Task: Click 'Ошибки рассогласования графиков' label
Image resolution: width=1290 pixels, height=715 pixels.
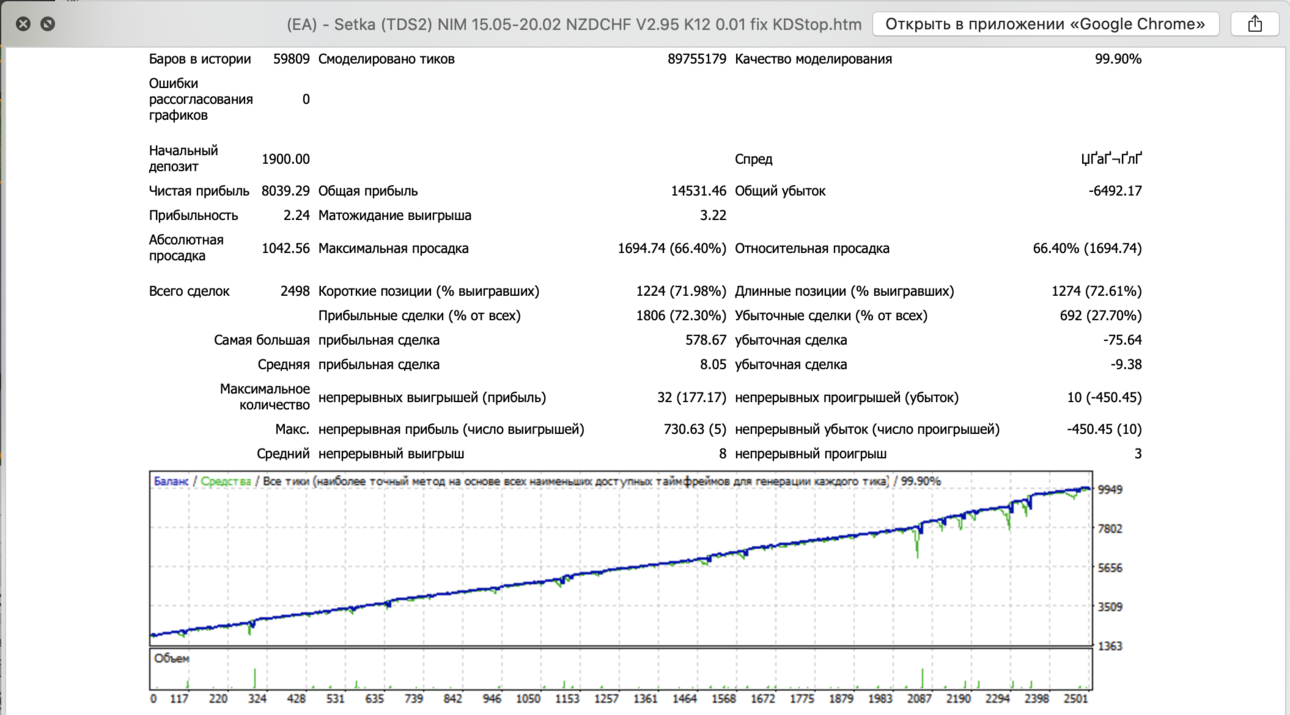Action: coord(201,99)
